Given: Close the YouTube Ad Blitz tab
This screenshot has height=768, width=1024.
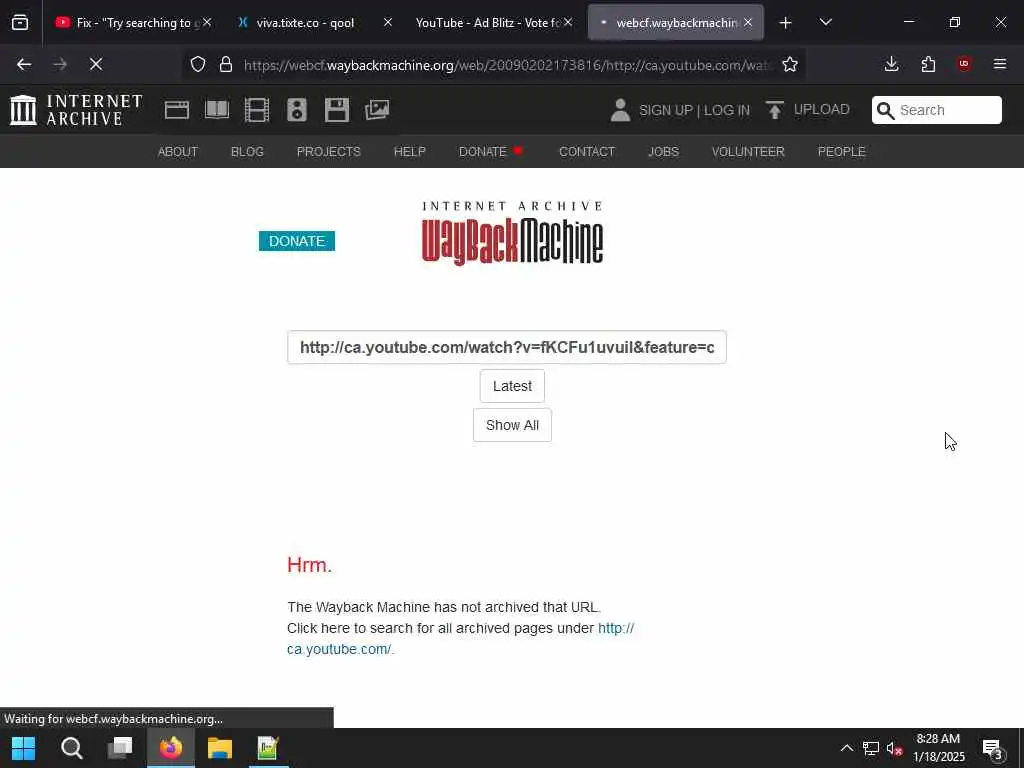Looking at the screenshot, I should (x=568, y=22).
